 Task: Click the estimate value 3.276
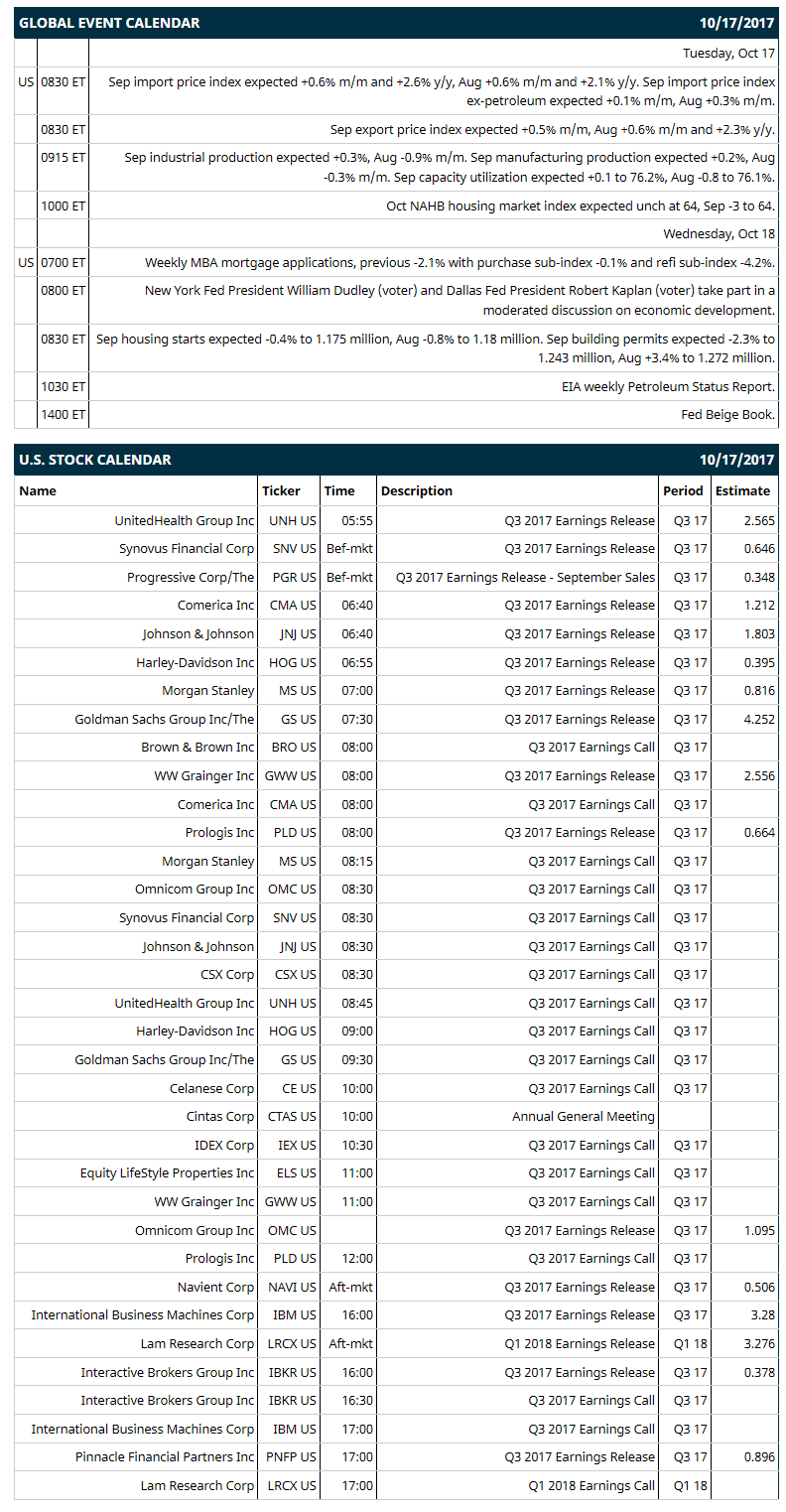pos(759,1343)
